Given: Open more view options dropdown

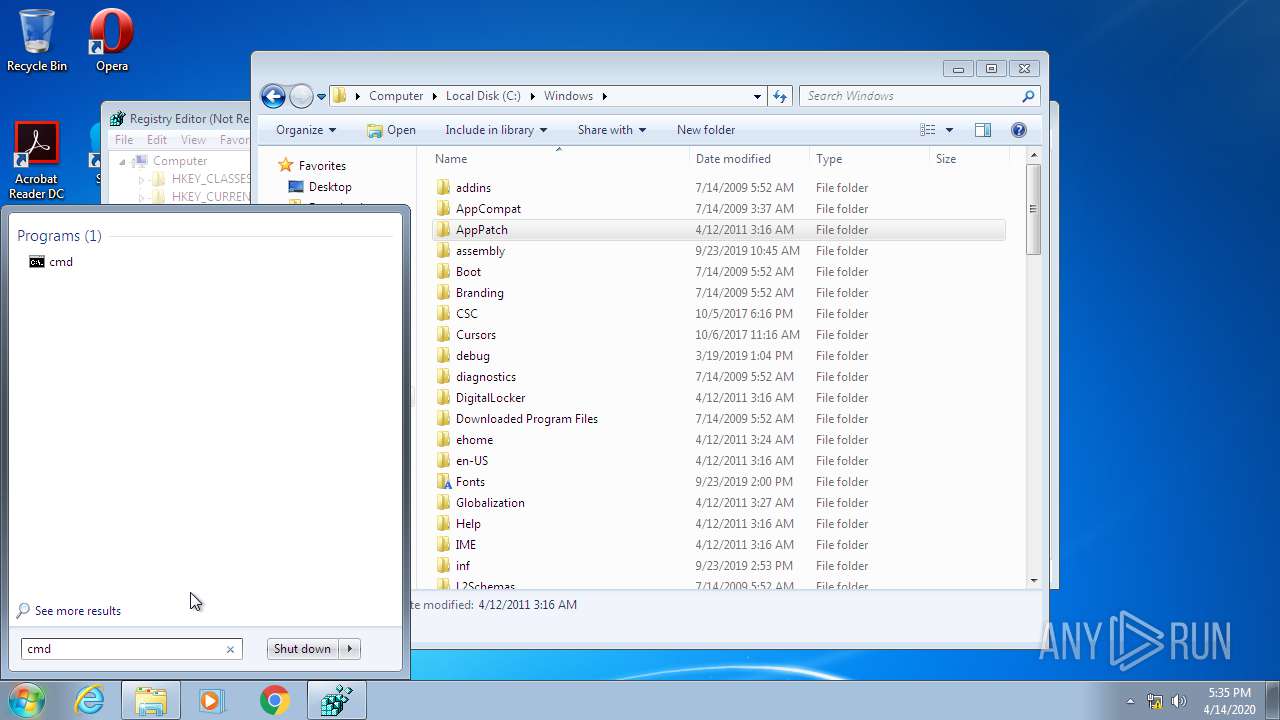Looking at the screenshot, I should click(x=949, y=130).
